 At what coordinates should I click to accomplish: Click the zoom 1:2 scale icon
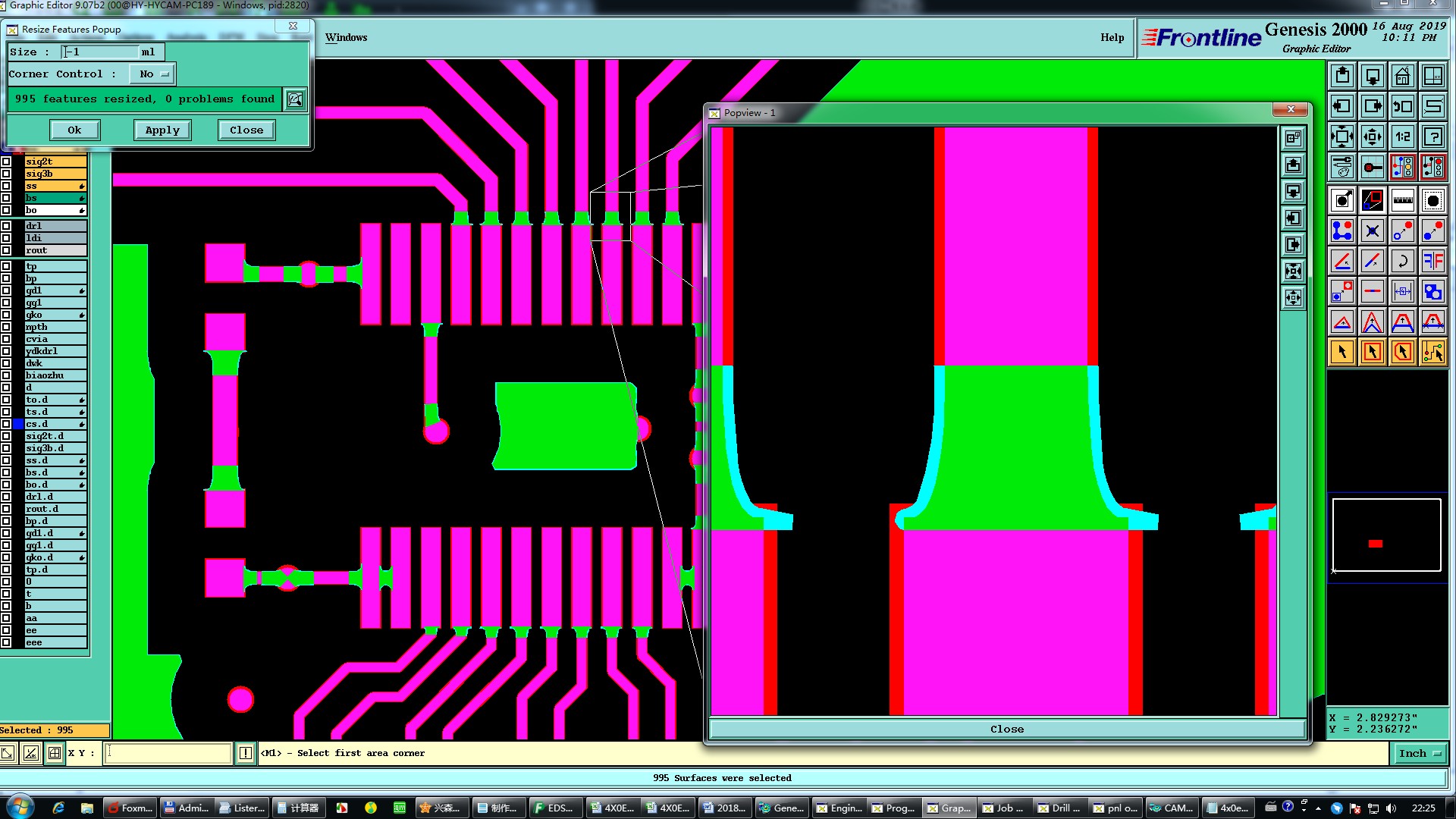(1402, 137)
